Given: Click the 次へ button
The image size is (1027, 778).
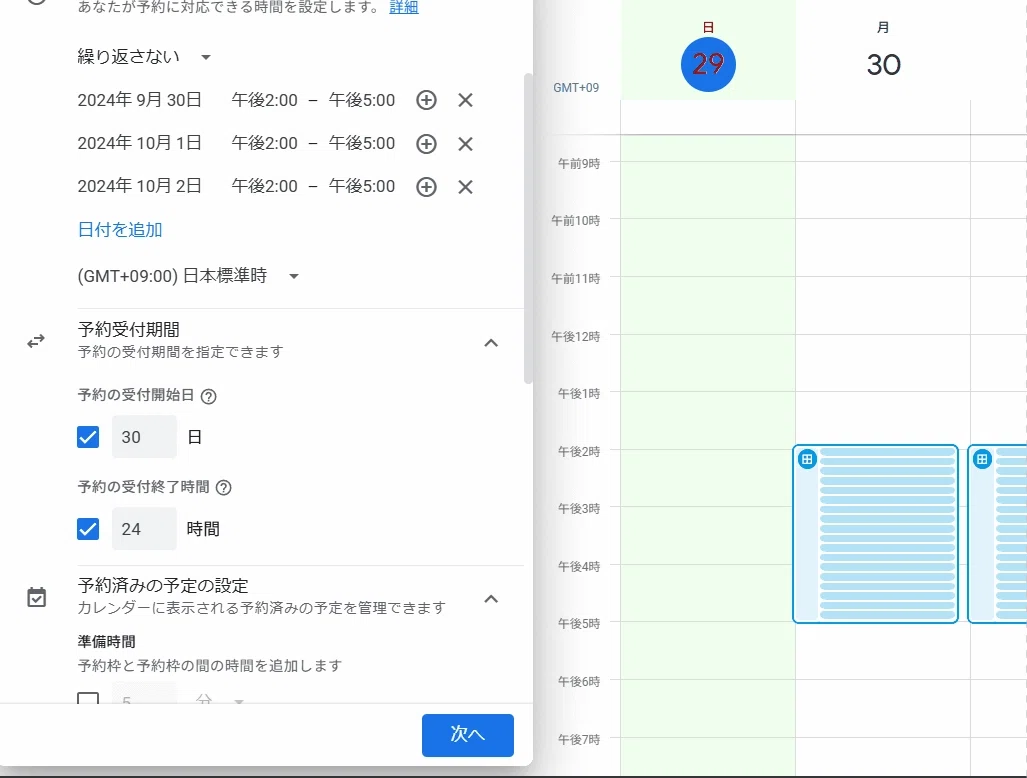Looking at the screenshot, I should (468, 735).
